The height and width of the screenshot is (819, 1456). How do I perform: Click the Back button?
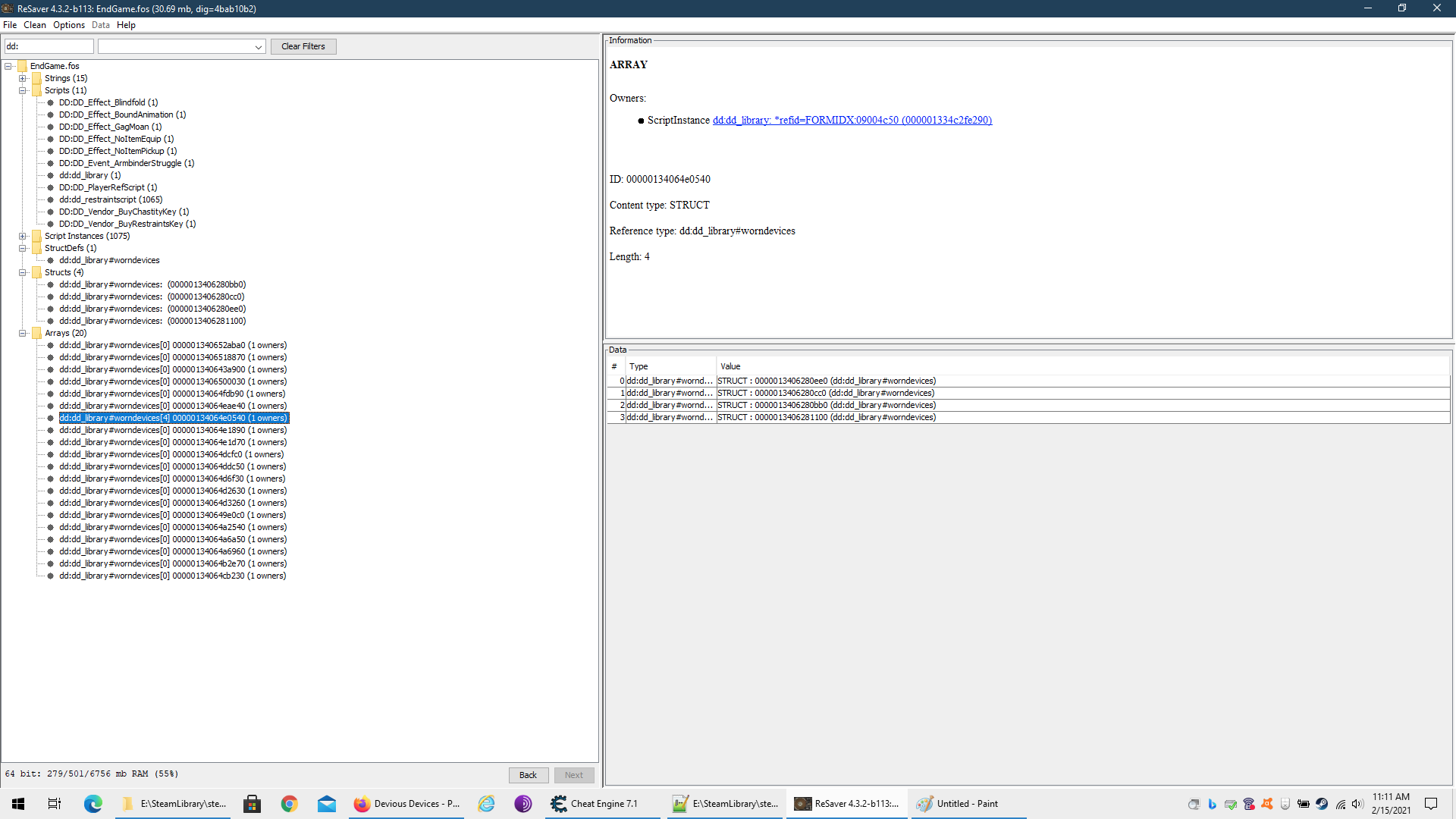click(528, 775)
